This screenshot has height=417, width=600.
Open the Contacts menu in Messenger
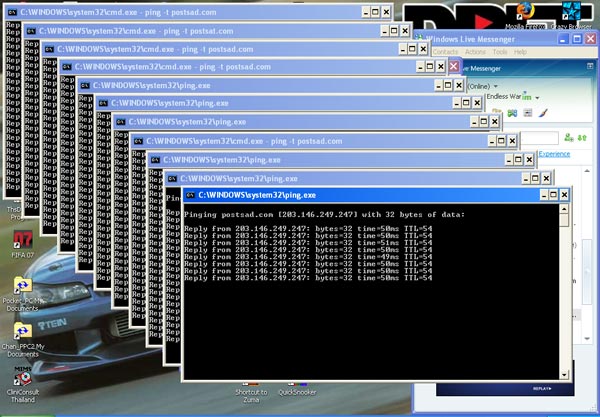pos(445,52)
